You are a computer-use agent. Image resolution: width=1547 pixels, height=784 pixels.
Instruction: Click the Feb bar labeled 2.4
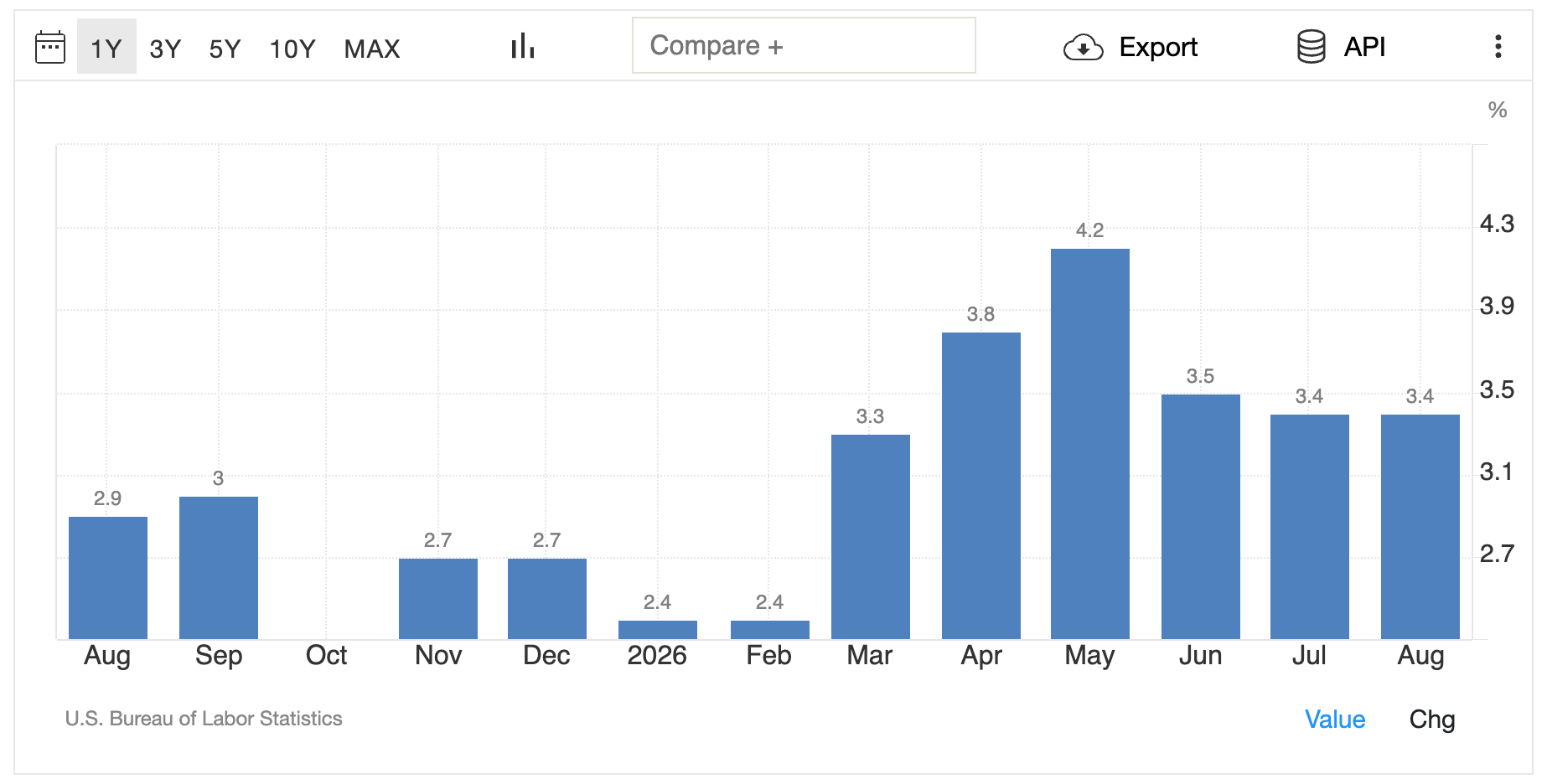click(770, 630)
